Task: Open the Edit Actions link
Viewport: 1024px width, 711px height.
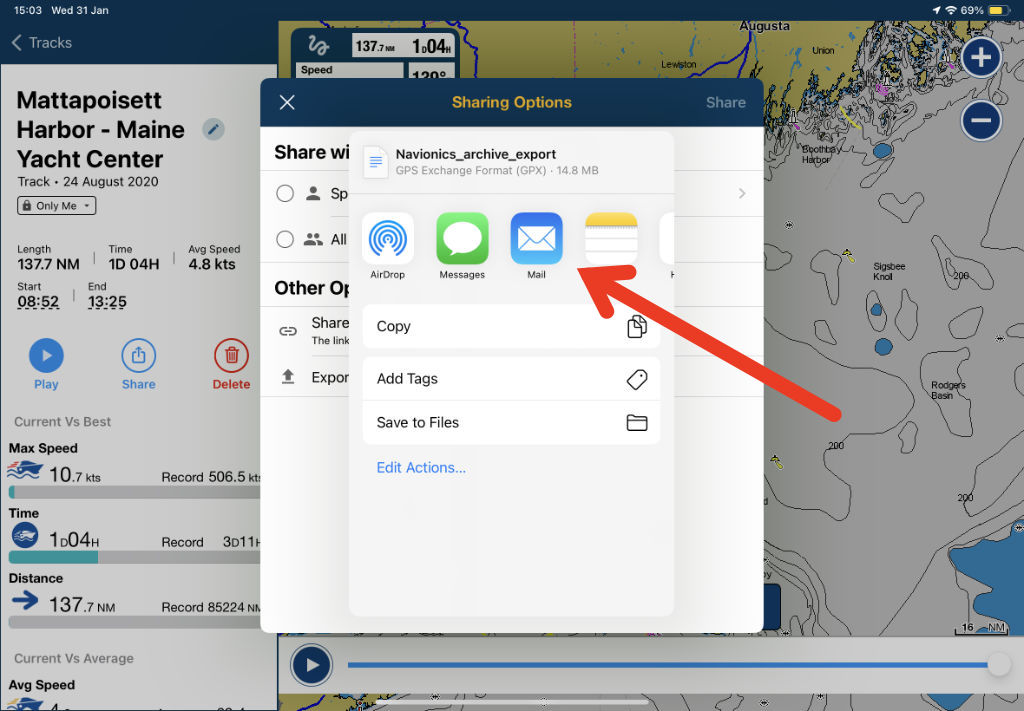Action: 421,467
